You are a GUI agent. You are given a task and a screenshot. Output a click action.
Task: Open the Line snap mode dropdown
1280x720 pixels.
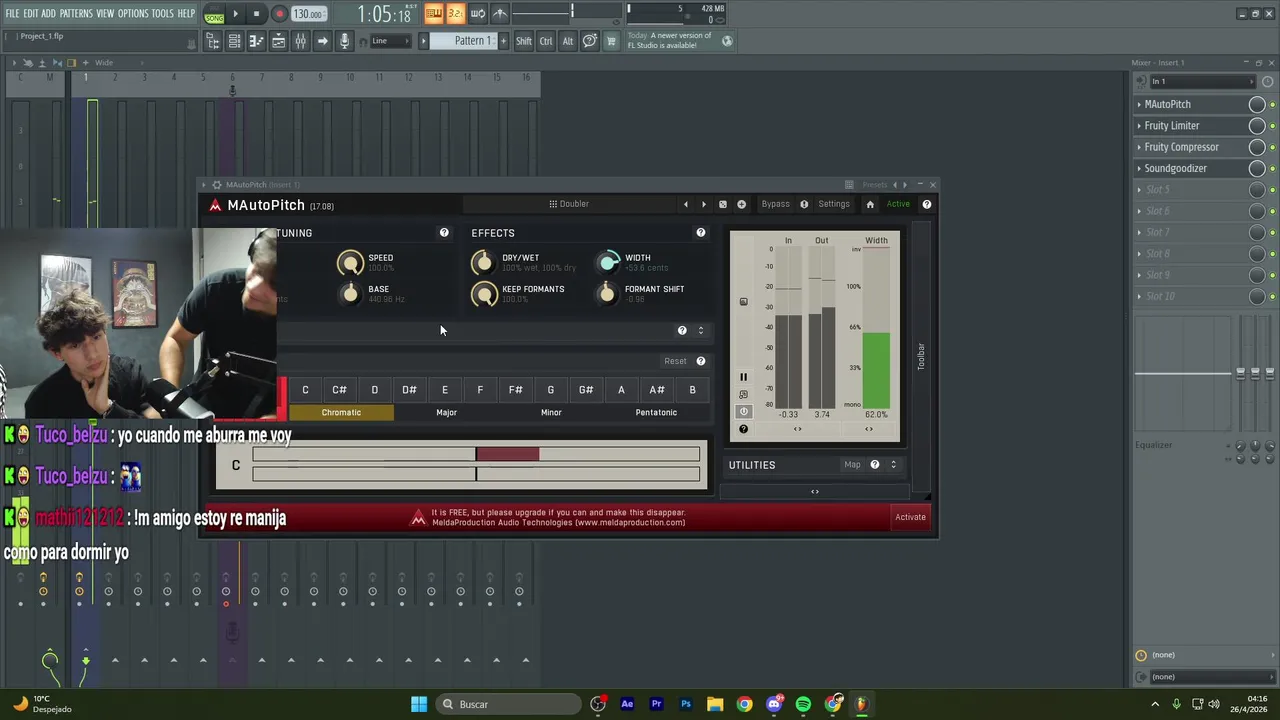(x=391, y=41)
